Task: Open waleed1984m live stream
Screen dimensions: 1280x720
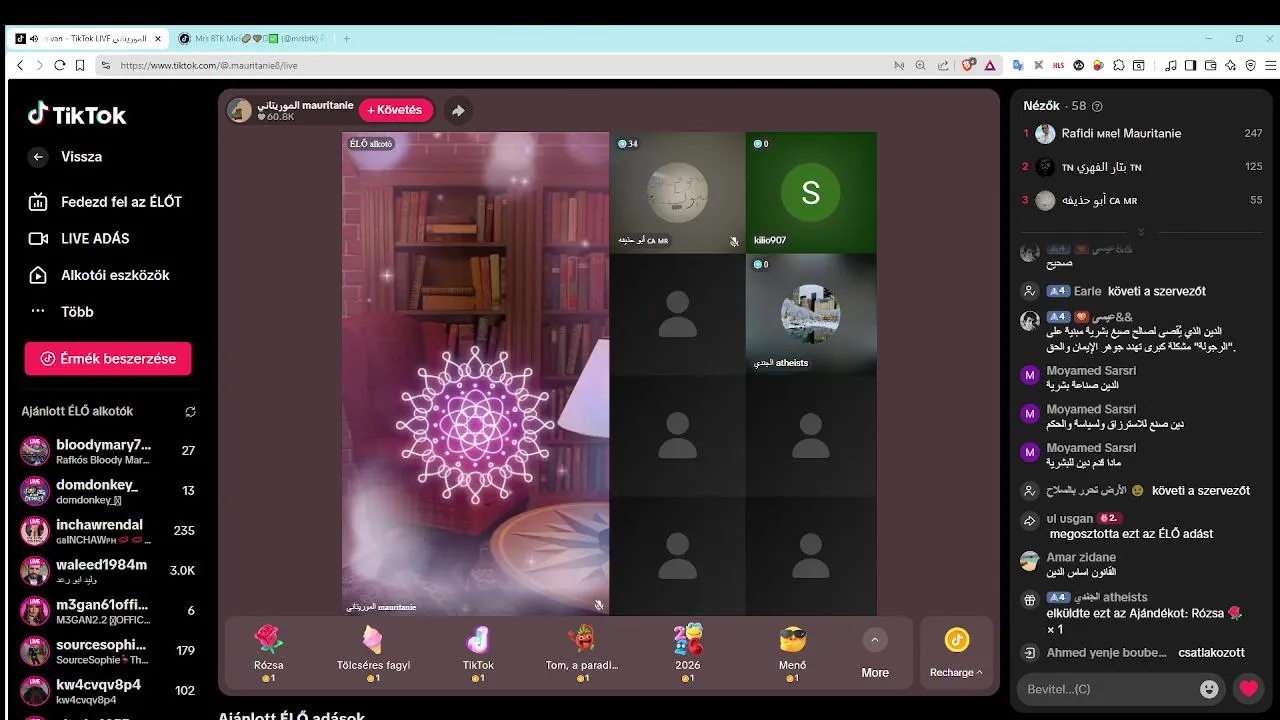Action: click(x=108, y=571)
